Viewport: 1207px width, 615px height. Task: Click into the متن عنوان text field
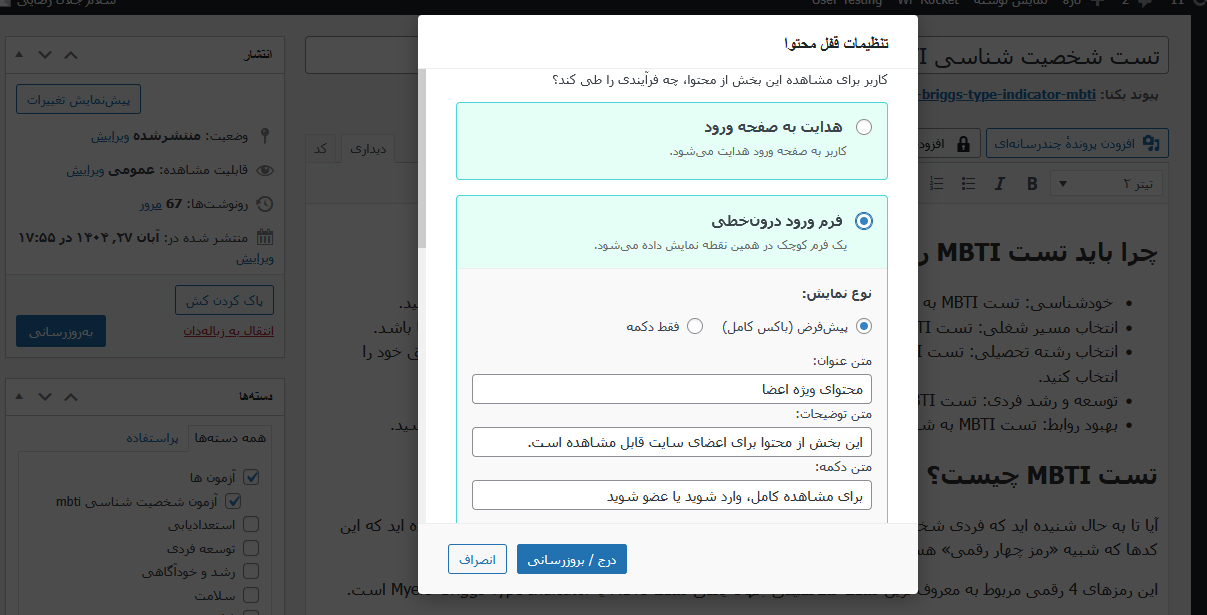coord(671,388)
